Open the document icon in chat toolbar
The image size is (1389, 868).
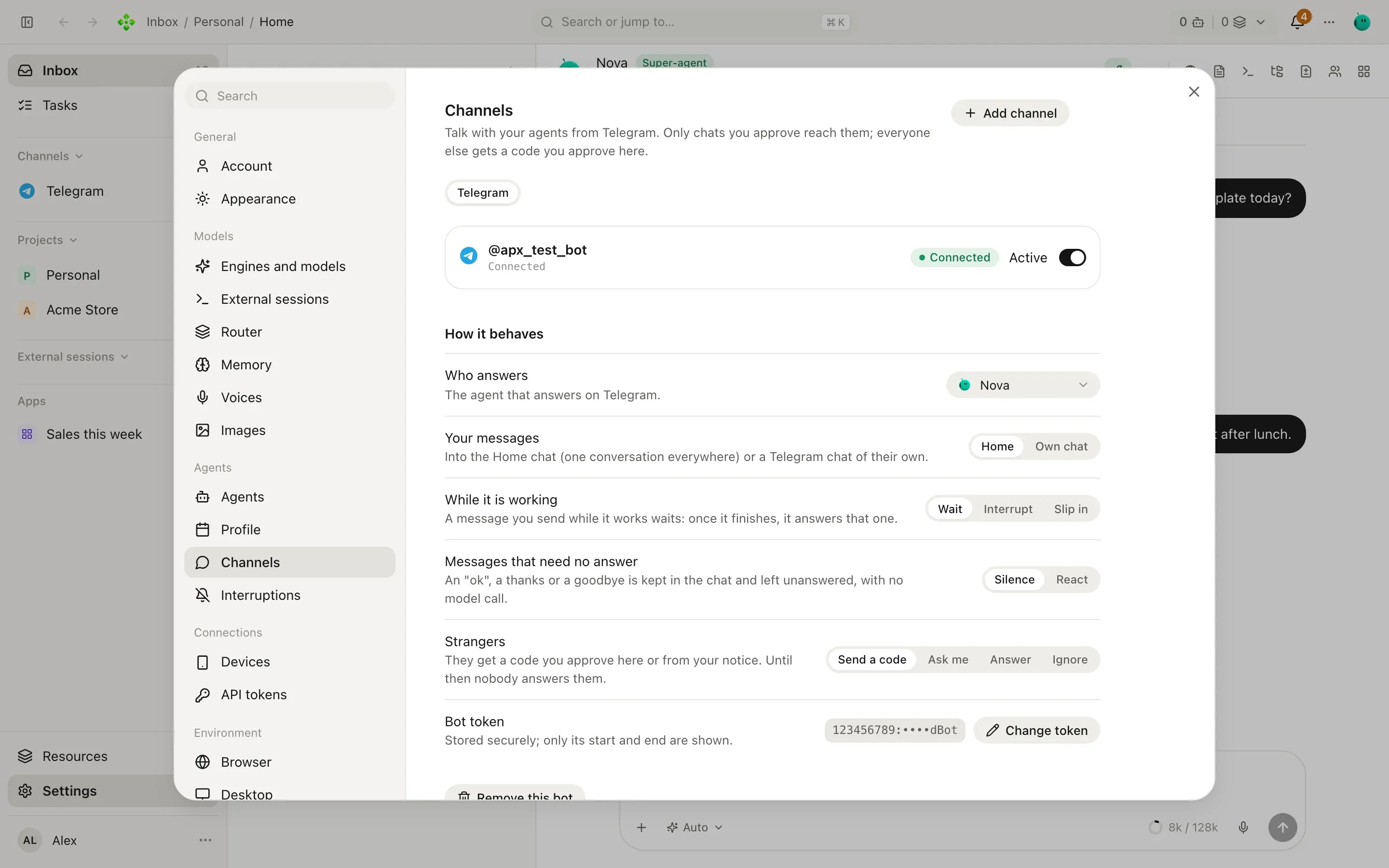click(1219, 71)
